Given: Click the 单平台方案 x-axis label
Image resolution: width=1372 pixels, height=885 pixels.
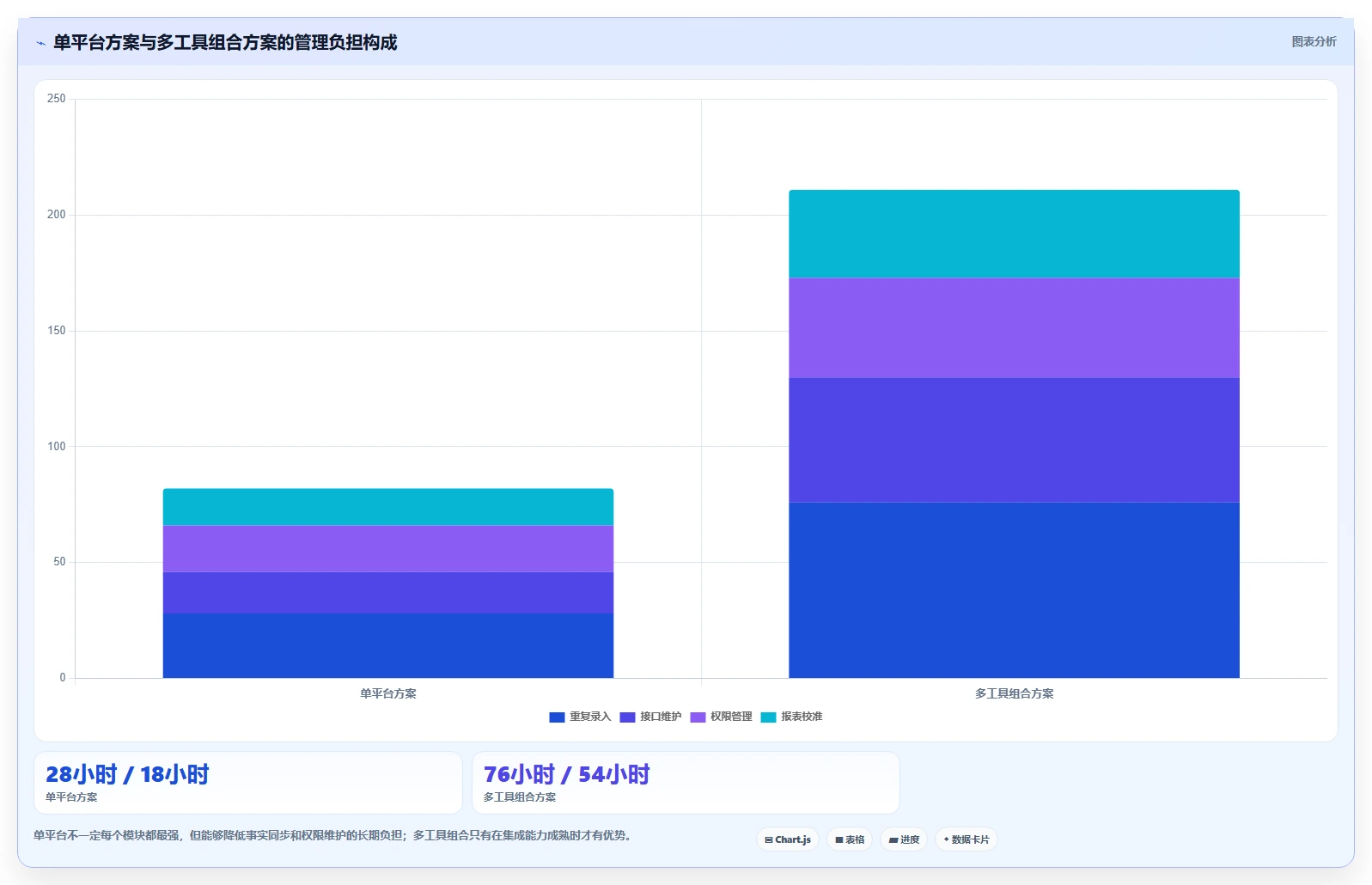Looking at the screenshot, I should [388, 693].
